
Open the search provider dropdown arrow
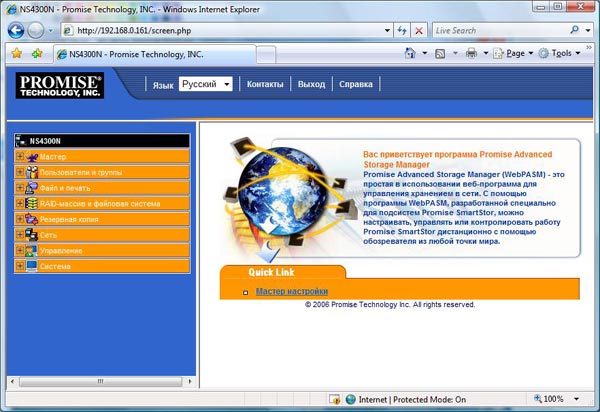click(x=588, y=31)
